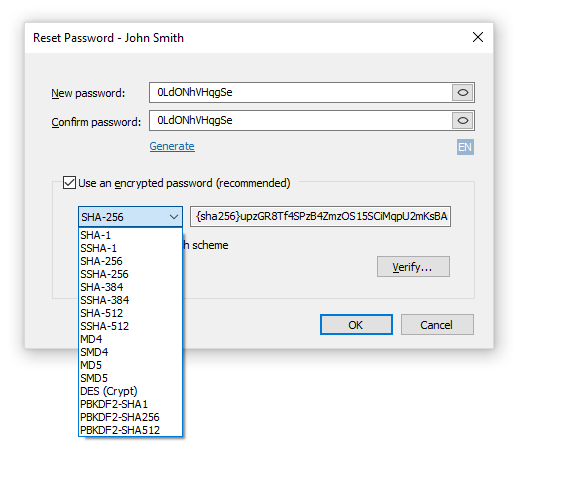The height and width of the screenshot is (479, 572).
Task: Click into the New password field
Action: coord(301,92)
